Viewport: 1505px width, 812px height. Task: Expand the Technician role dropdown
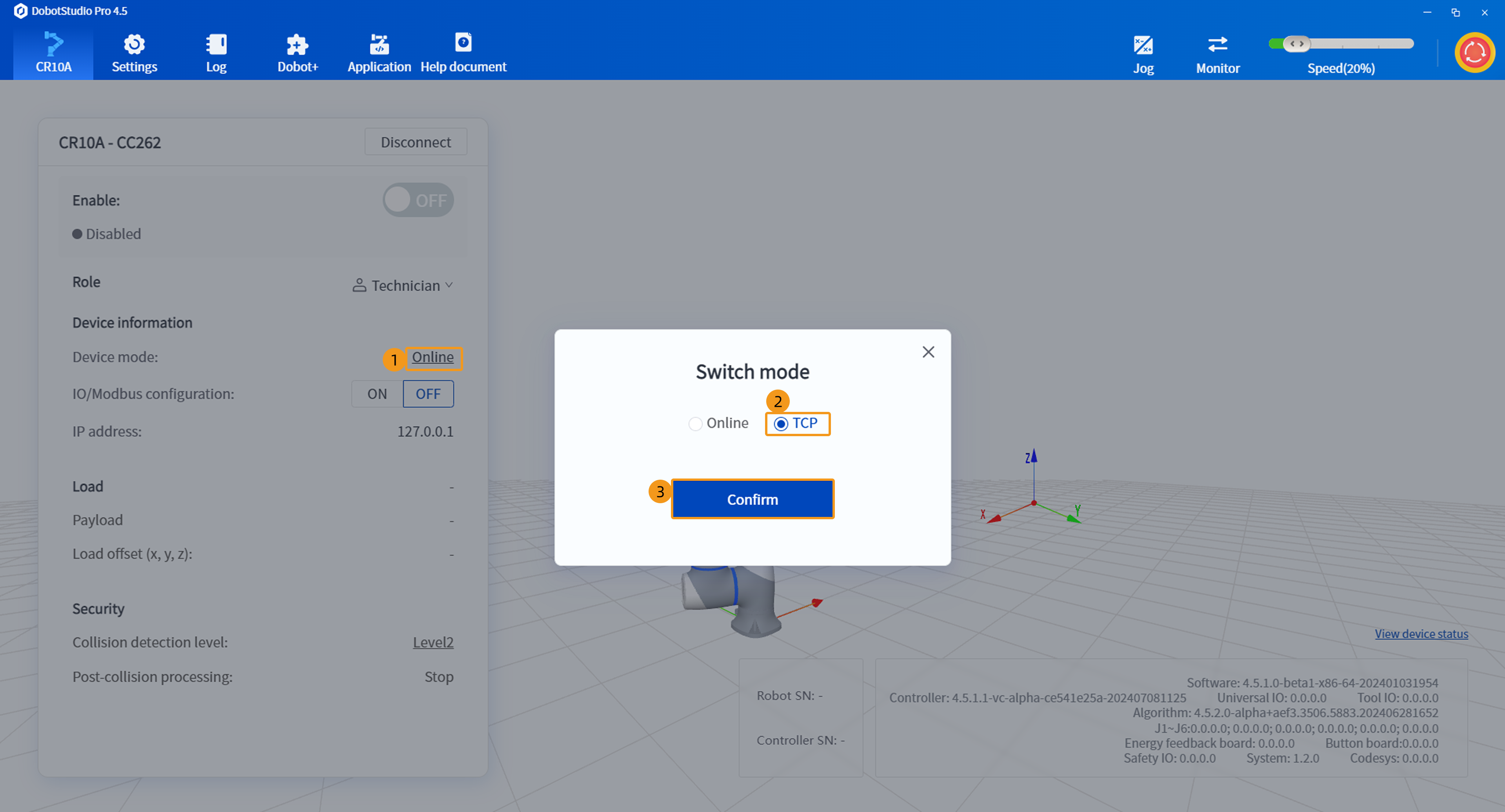403,285
